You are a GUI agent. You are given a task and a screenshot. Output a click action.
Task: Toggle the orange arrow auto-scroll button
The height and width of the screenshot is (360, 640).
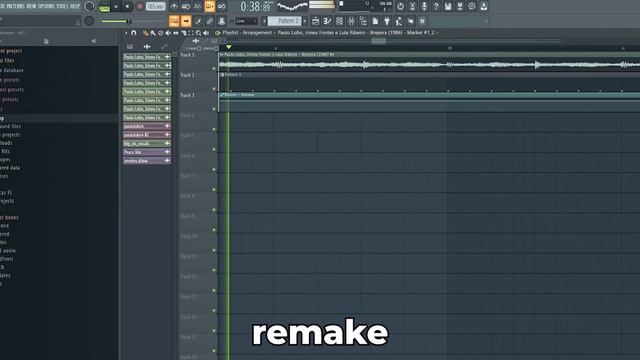click(186, 21)
